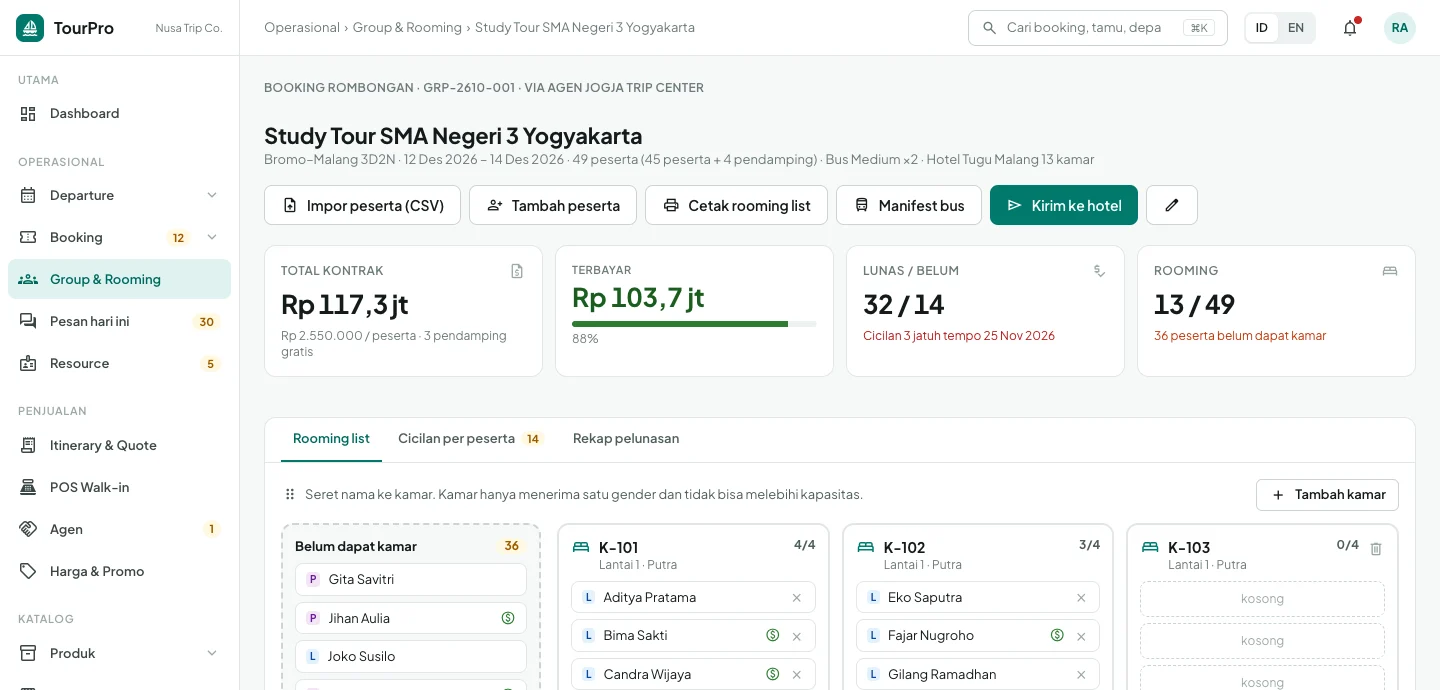Click Tambah kamar button
The width and height of the screenshot is (1440, 690).
coord(1327,494)
